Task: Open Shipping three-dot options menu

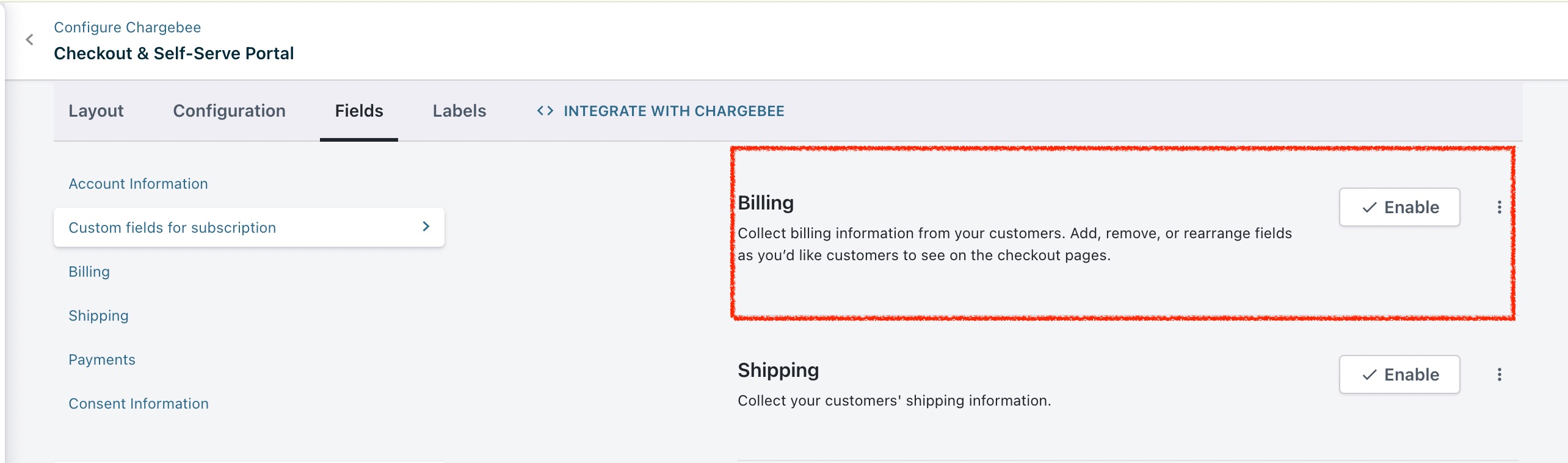Action: 1499,374
